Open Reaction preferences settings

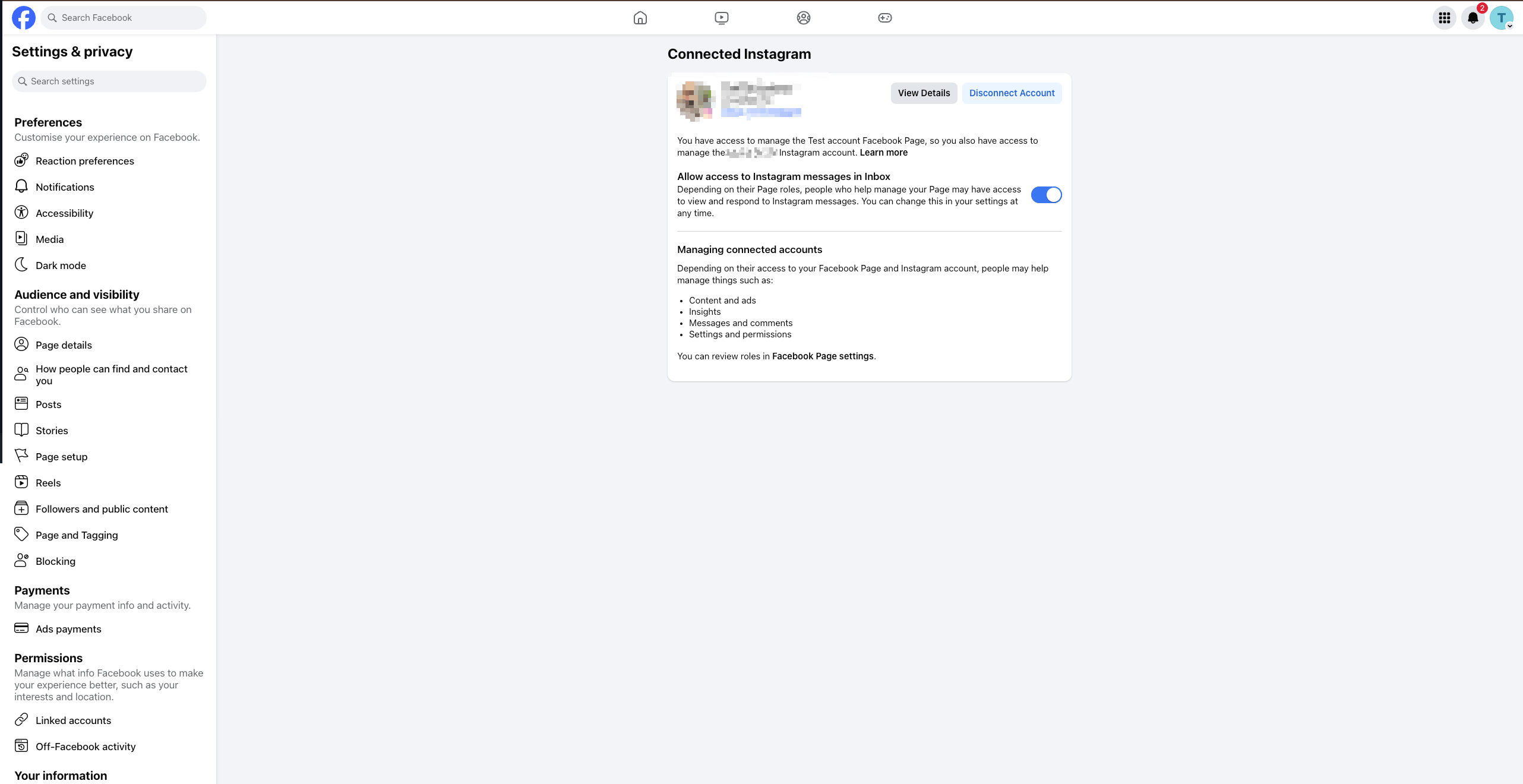click(109, 161)
